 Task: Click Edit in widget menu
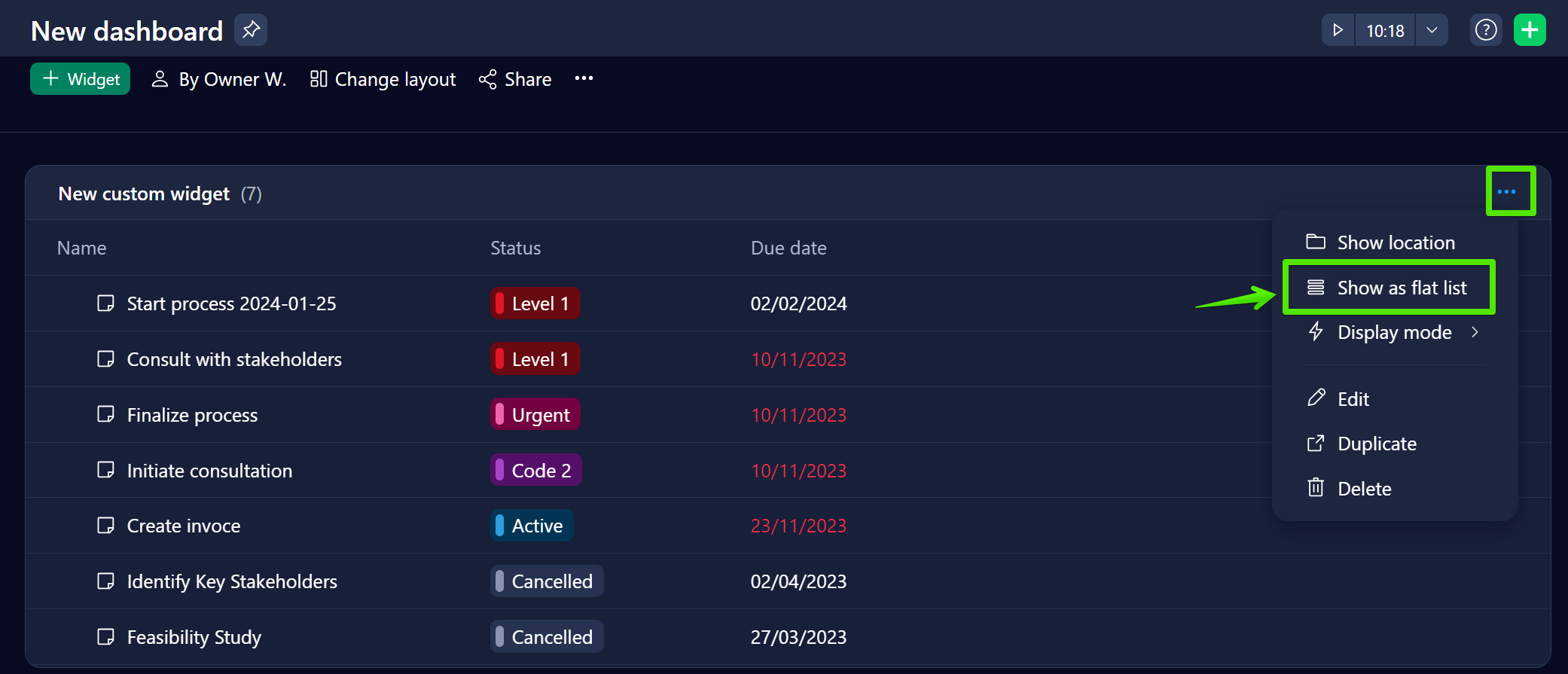(x=1353, y=399)
